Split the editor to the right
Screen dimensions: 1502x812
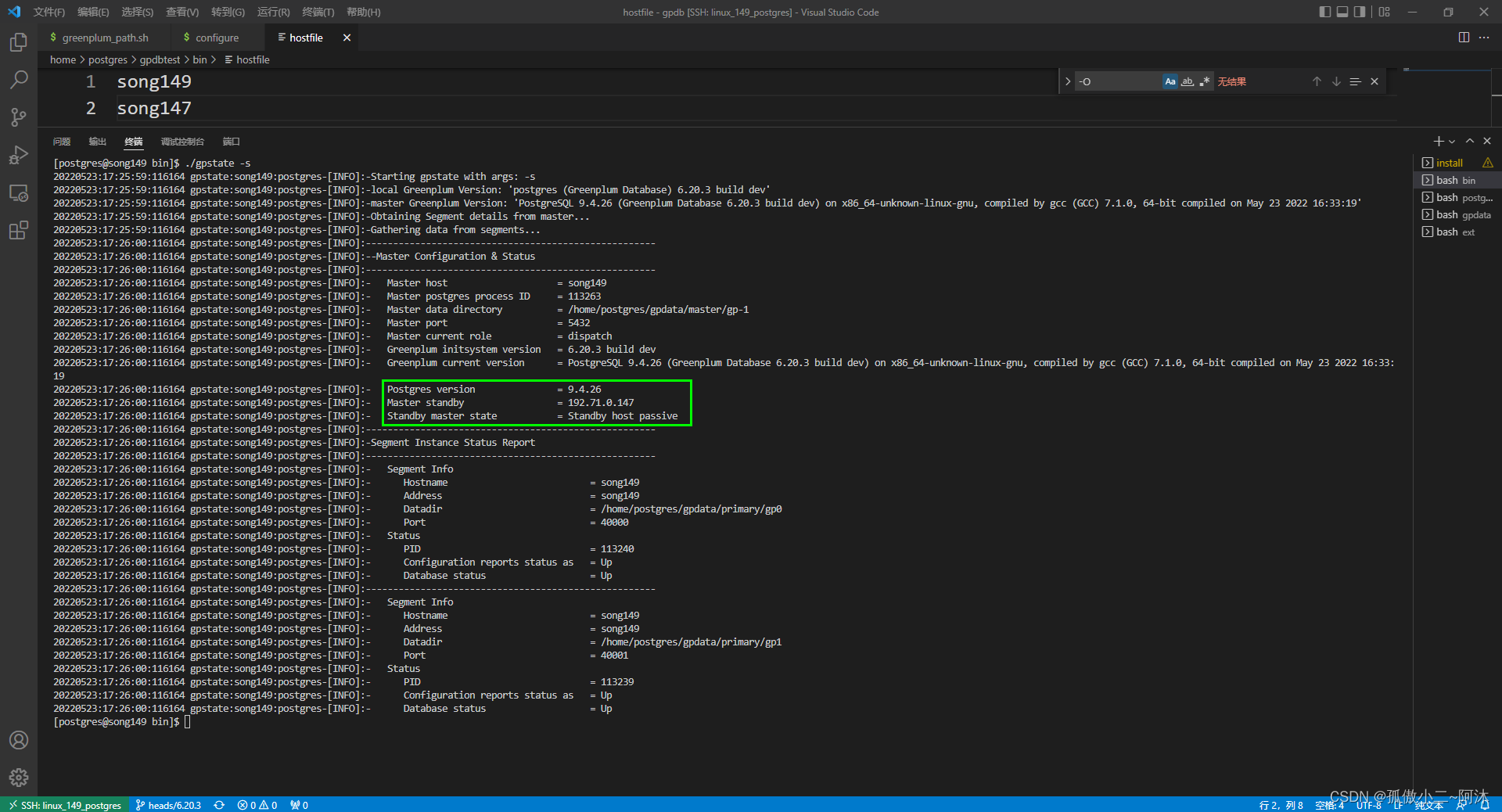click(x=1464, y=38)
